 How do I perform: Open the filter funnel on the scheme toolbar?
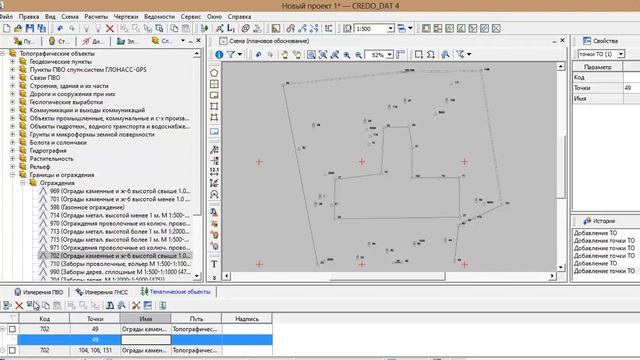click(231, 54)
